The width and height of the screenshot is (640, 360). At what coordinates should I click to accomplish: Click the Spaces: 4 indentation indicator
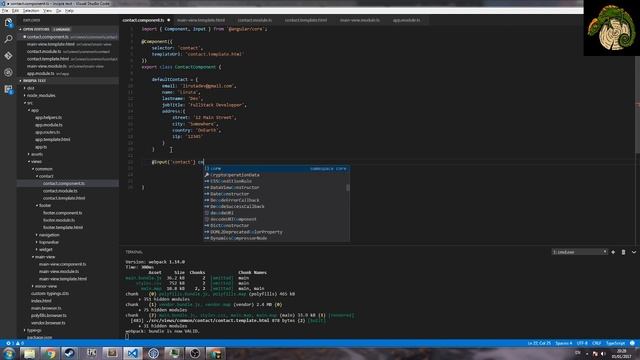coord(564,343)
